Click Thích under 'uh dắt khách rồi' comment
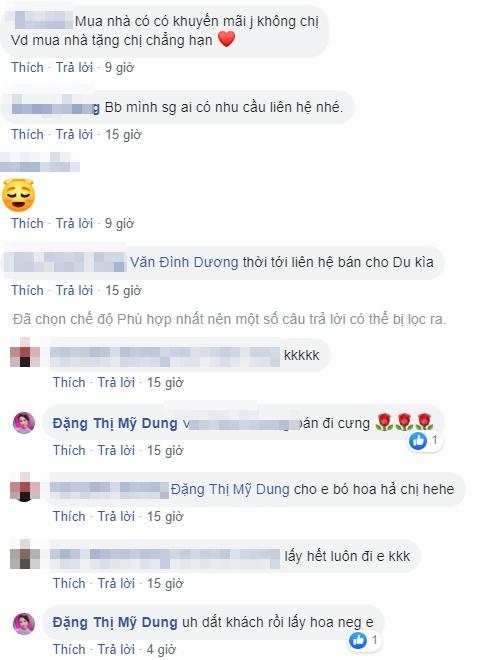 [69, 649]
